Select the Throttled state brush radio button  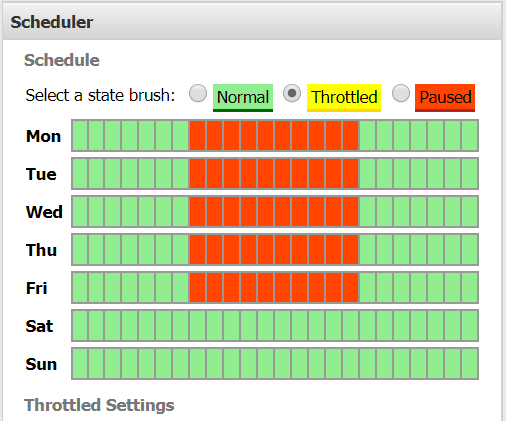292,93
